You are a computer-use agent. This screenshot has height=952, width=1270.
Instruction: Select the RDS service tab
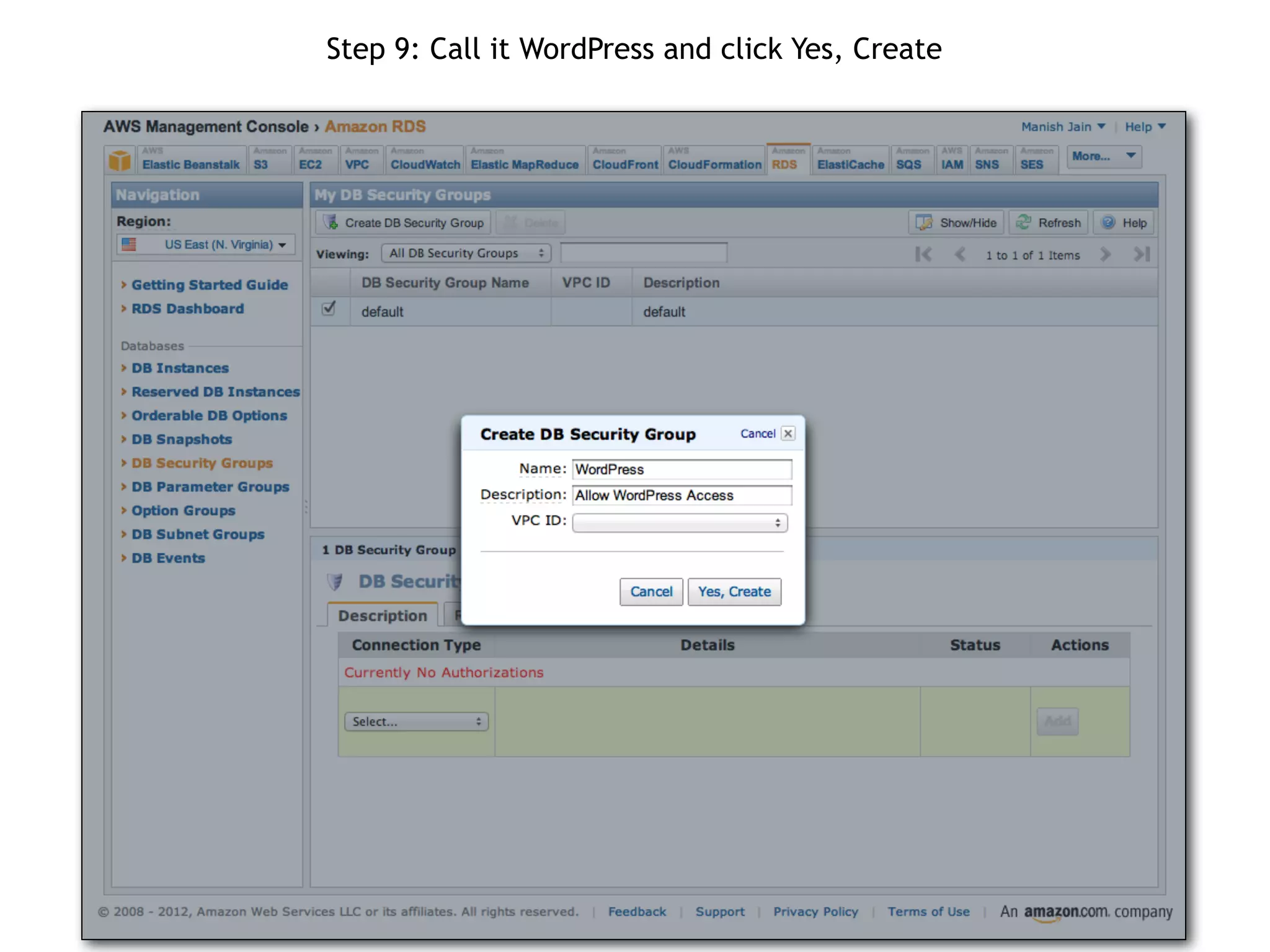(x=788, y=159)
